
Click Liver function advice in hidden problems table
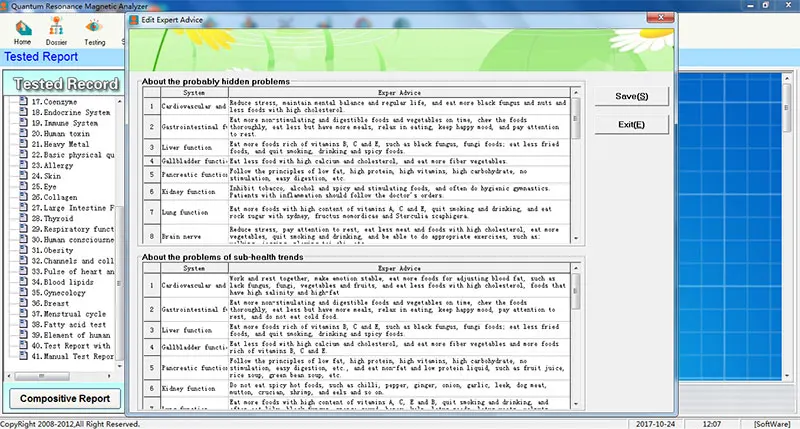(x=400, y=148)
